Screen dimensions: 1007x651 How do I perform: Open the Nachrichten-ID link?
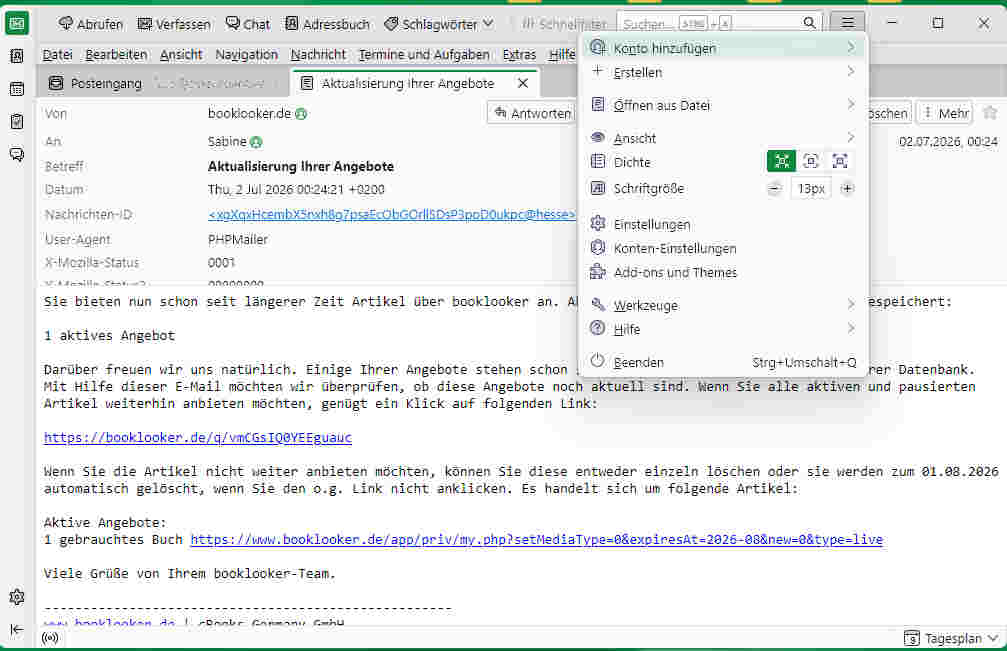pyautogui.click(x=392, y=214)
